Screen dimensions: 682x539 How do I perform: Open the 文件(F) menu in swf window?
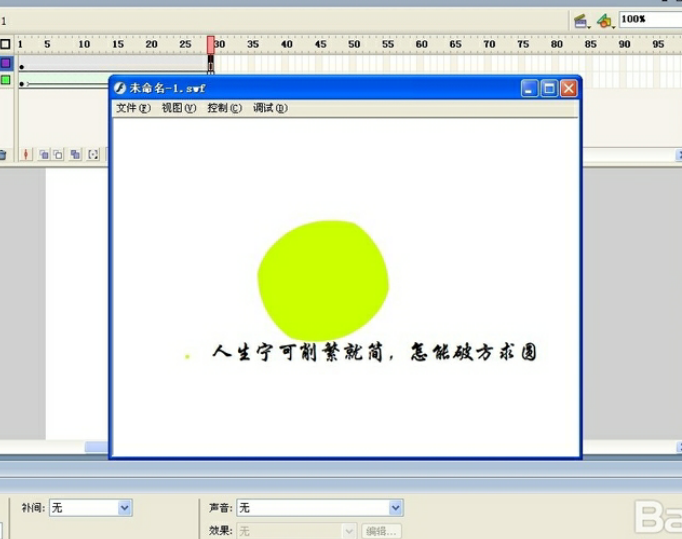coord(133,108)
